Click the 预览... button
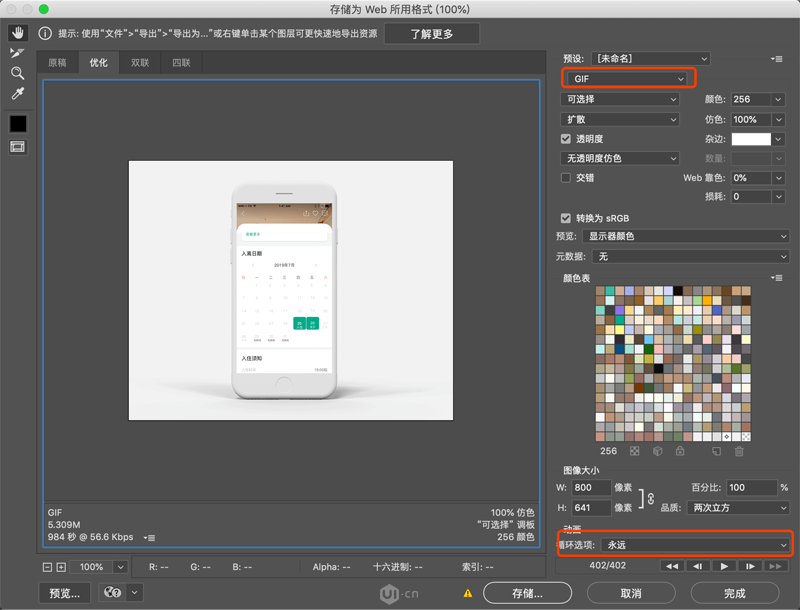800x610 pixels. click(x=64, y=593)
